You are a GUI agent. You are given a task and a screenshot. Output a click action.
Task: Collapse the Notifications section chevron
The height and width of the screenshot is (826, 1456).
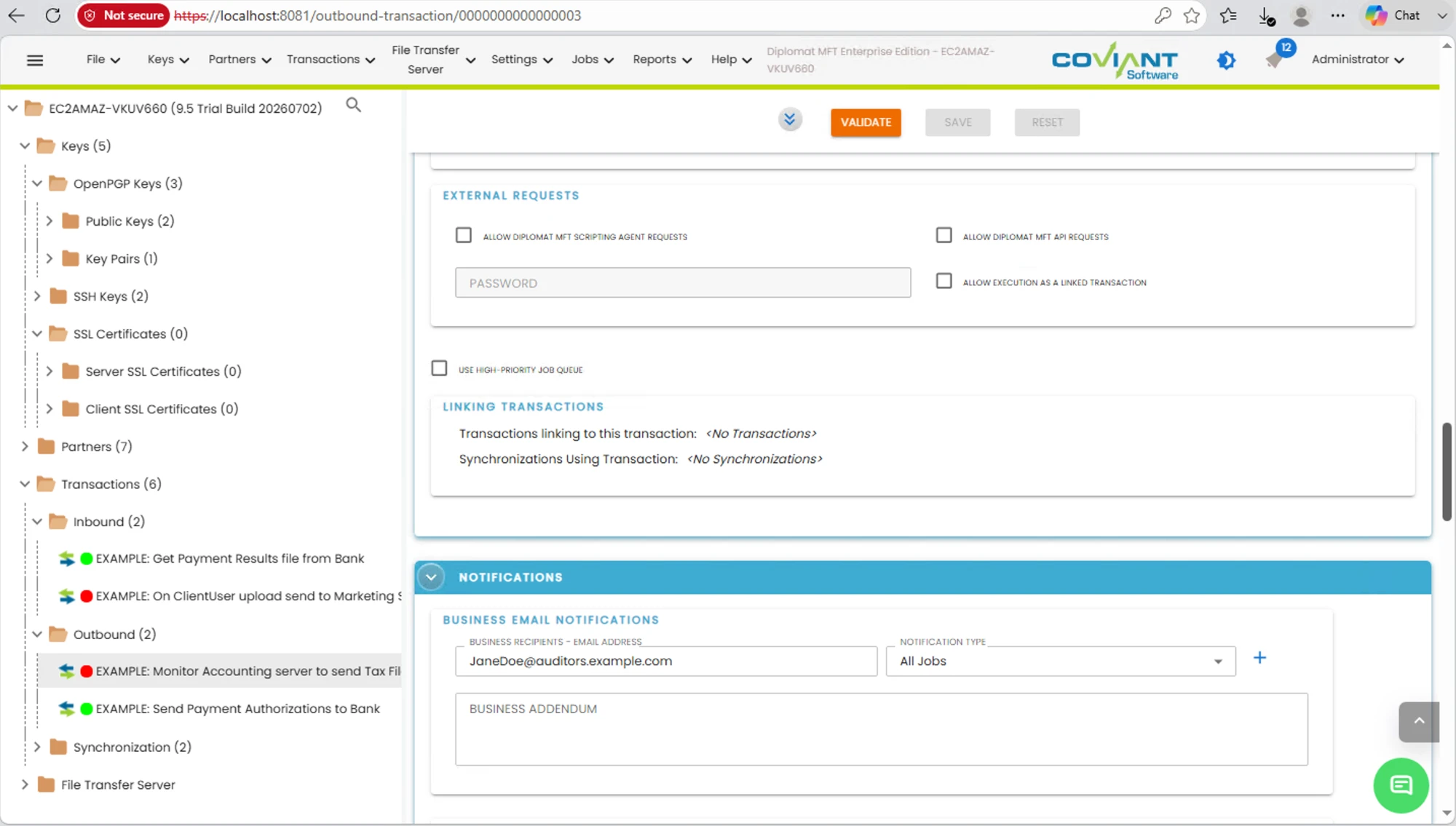(x=431, y=577)
